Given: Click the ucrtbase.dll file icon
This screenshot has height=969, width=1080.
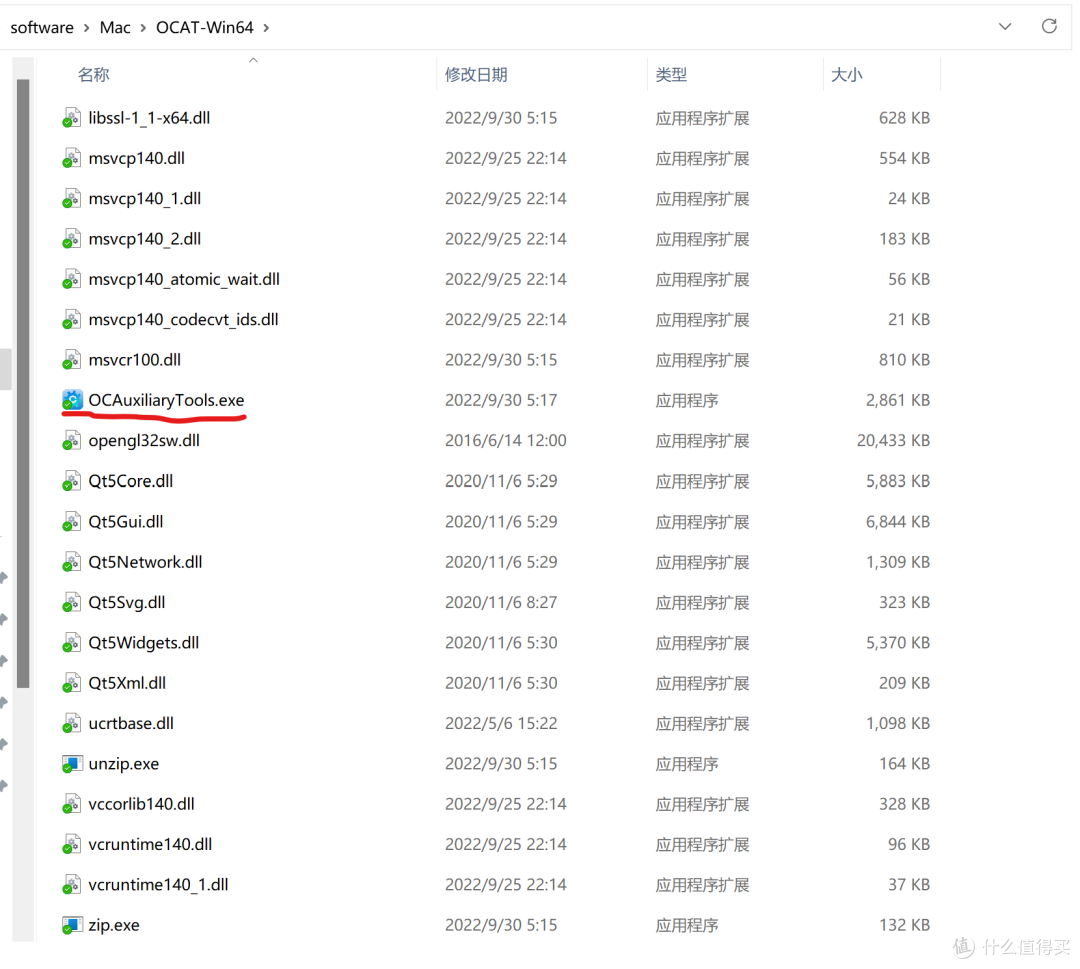Looking at the screenshot, I should (72, 723).
